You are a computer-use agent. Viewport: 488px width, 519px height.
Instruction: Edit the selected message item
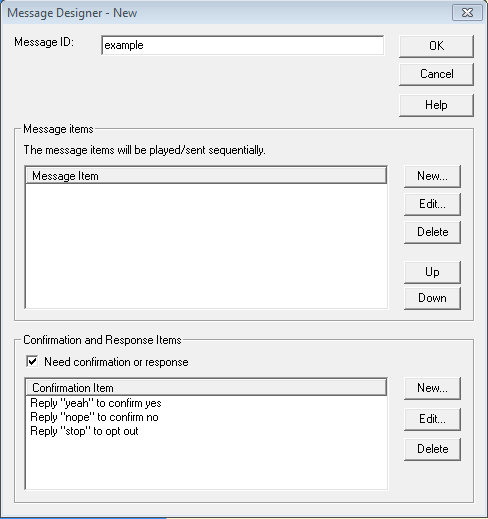pos(432,204)
